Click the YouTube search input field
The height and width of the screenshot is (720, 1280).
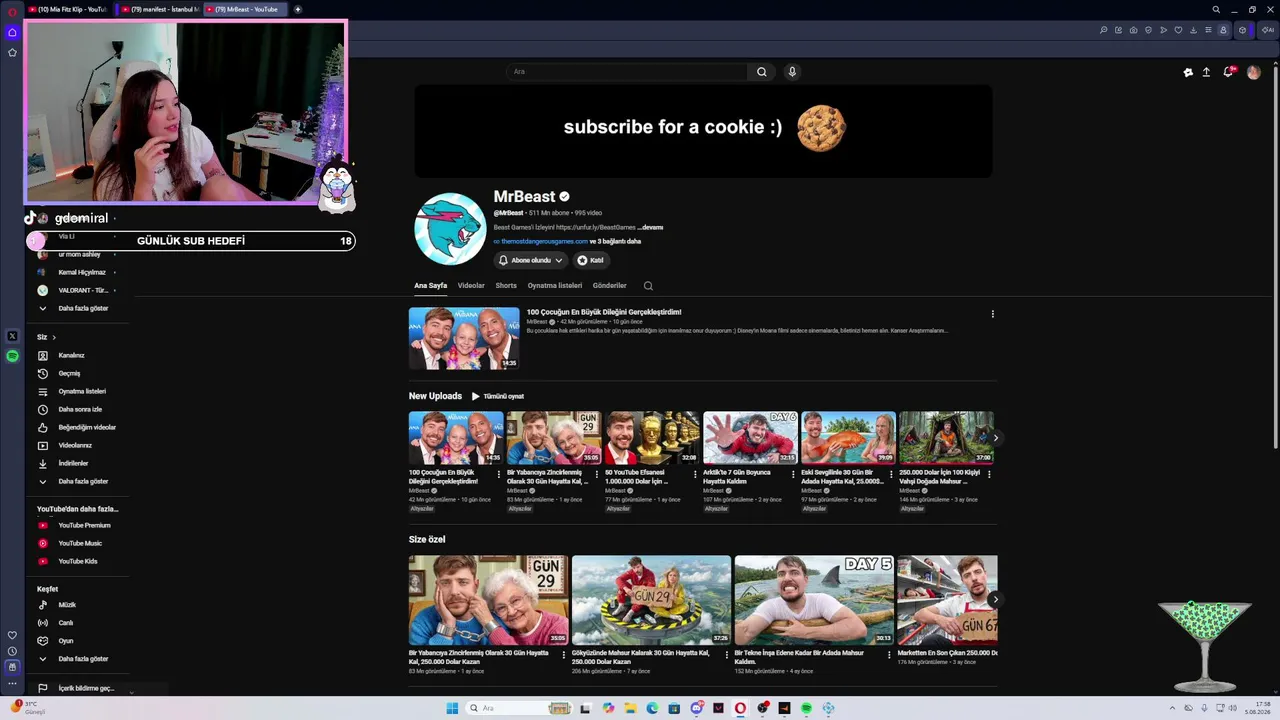coord(627,72)
